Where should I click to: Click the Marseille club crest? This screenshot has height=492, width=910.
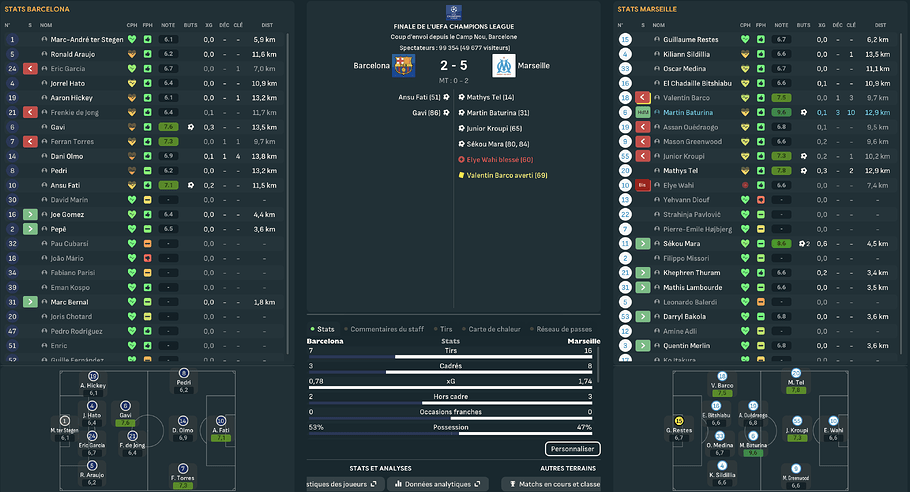(504, 66)
